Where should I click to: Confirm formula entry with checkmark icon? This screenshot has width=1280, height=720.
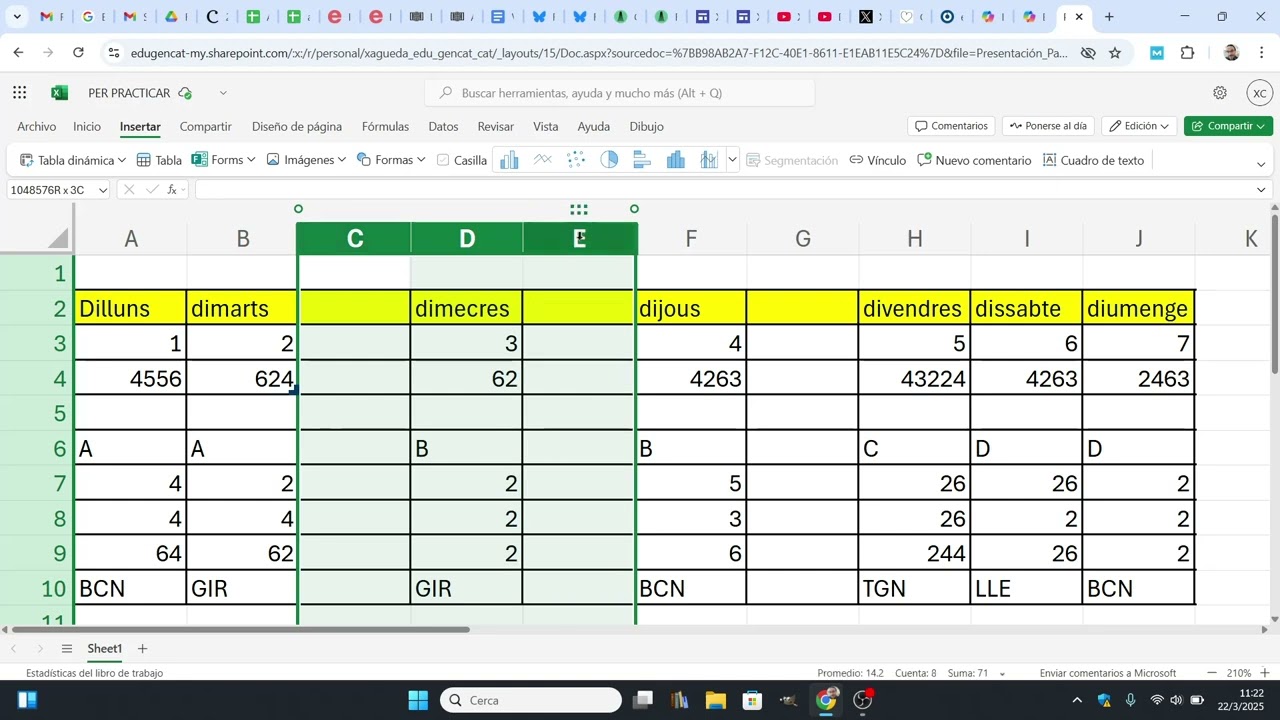[x=152, y=190]
